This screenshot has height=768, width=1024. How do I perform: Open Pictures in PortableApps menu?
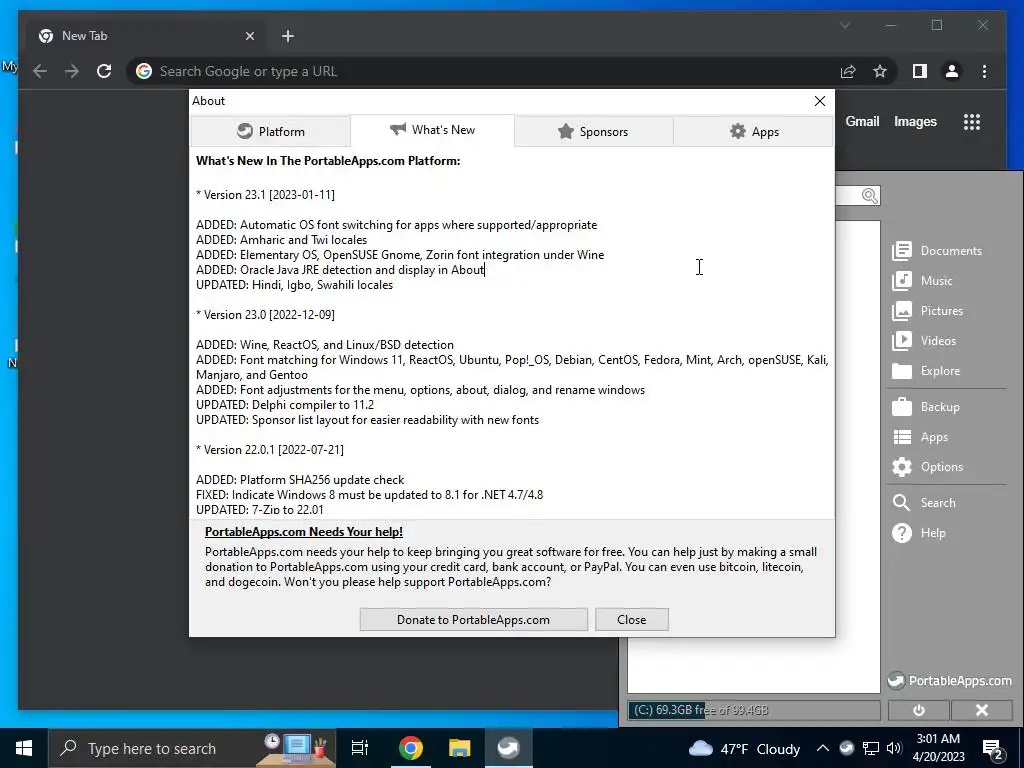(x=927, y=311)
